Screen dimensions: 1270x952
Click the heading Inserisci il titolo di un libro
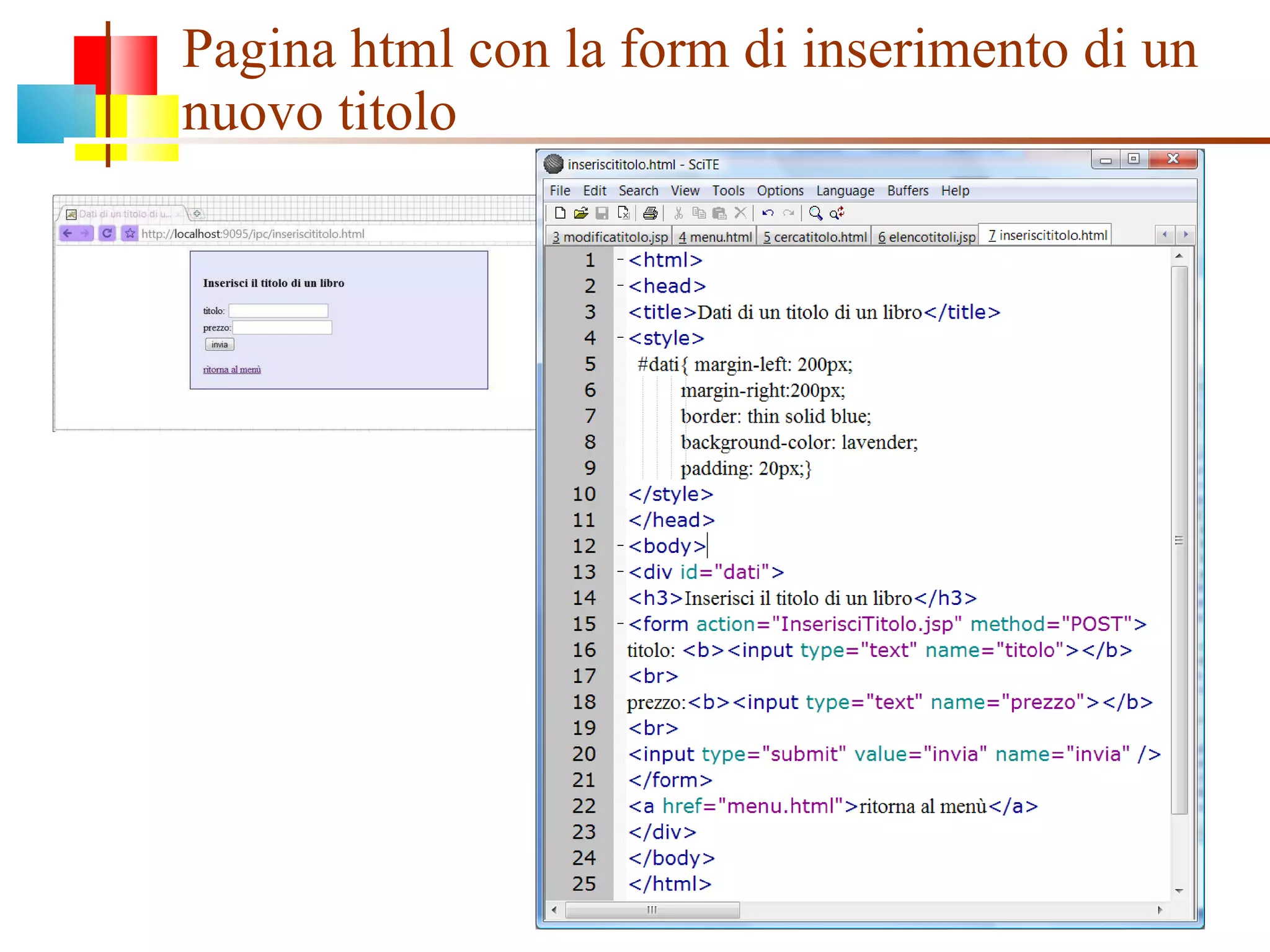pyautogui.click(x=273, y=283)
